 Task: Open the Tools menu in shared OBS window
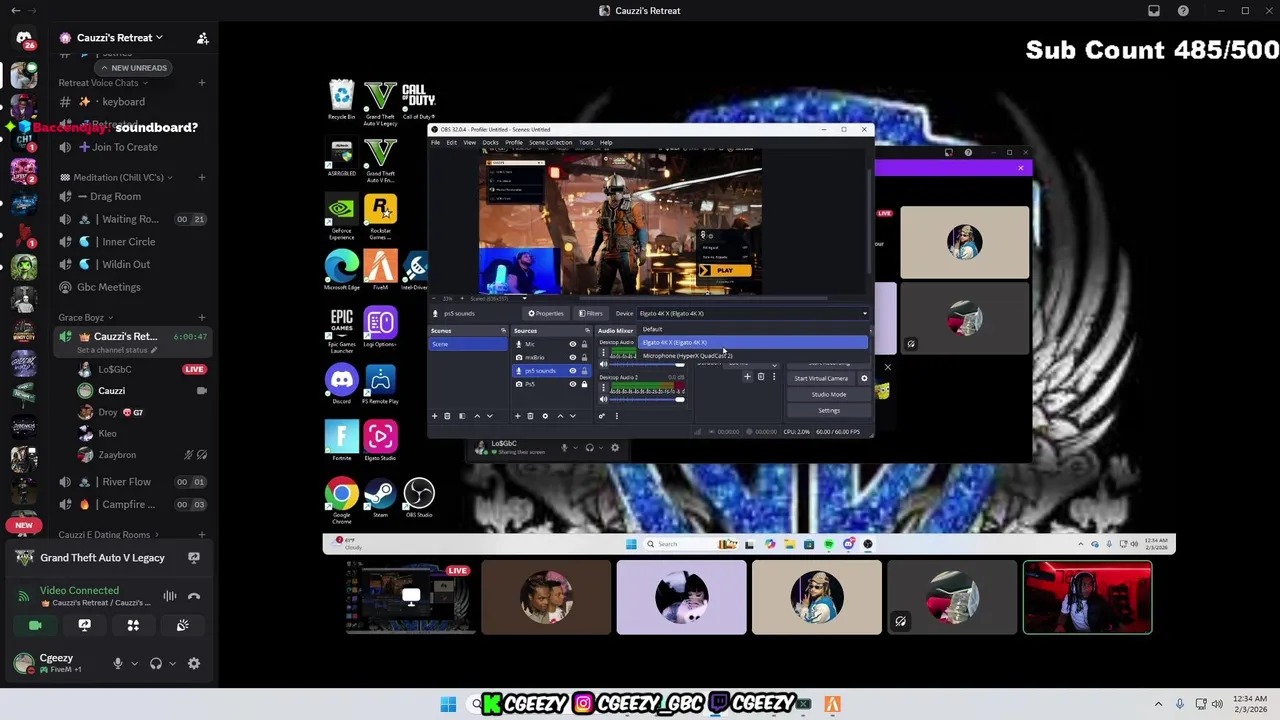(x=586, y=142)
